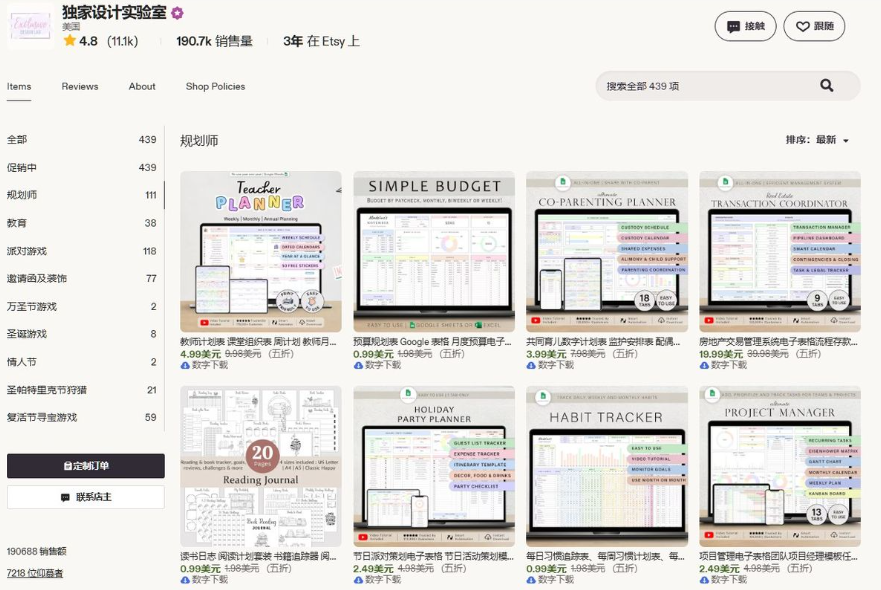Open the Transaction Coordinator product thumbnail

[780, 252]
